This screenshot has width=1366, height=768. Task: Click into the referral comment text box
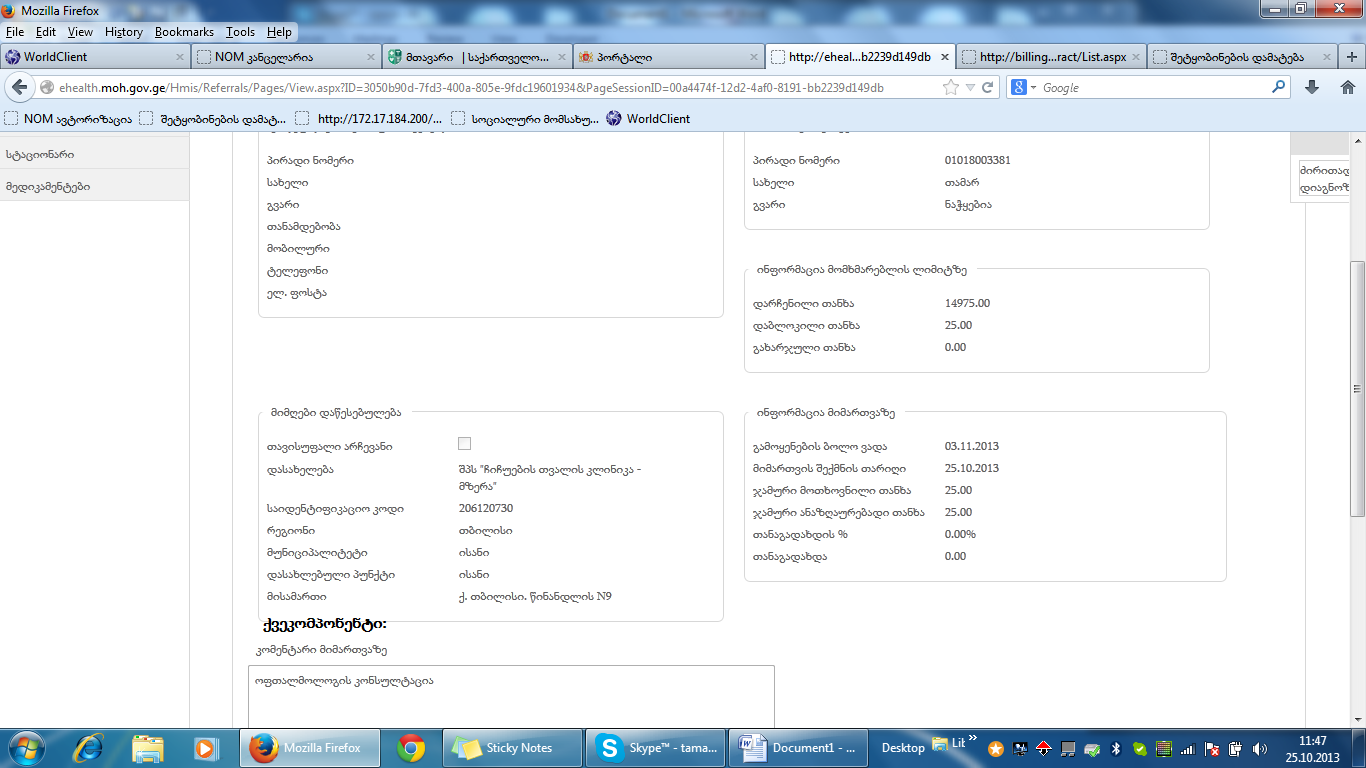[510, 700]
